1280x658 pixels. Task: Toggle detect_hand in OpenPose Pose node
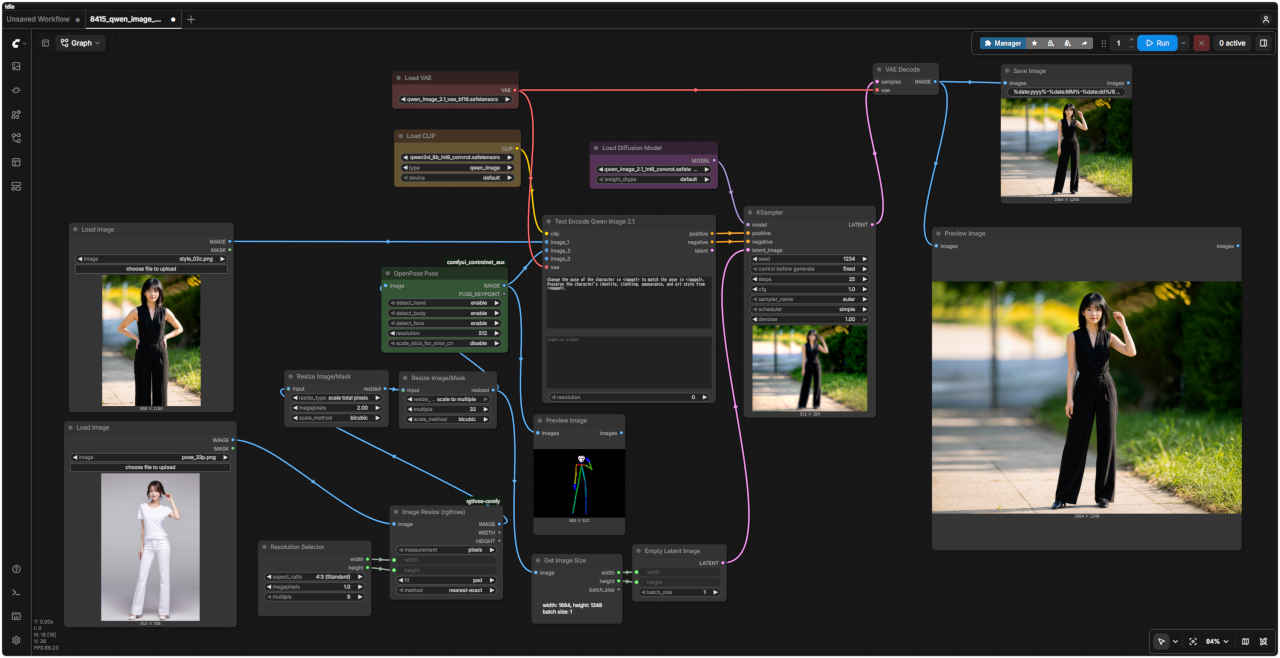tap(444, 302)
